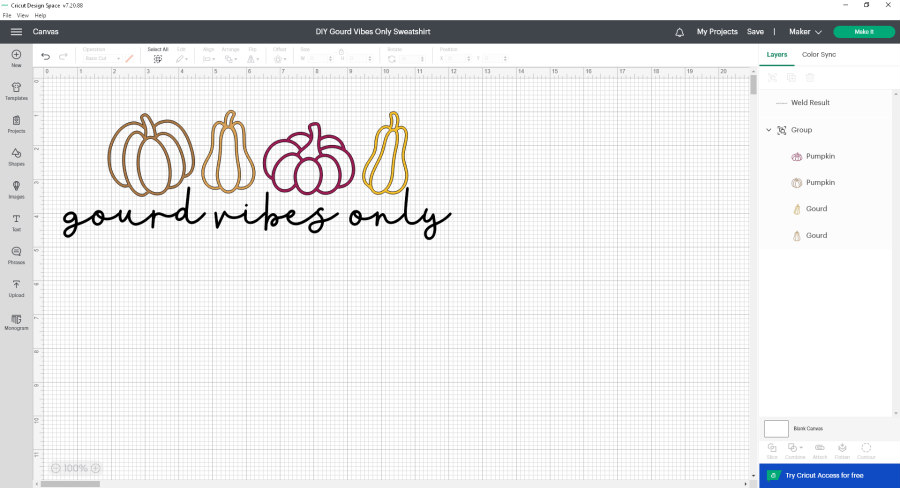Screen dimensions: 900x488
Task: Click Select All in toolbar
Action: pos(158,56)
